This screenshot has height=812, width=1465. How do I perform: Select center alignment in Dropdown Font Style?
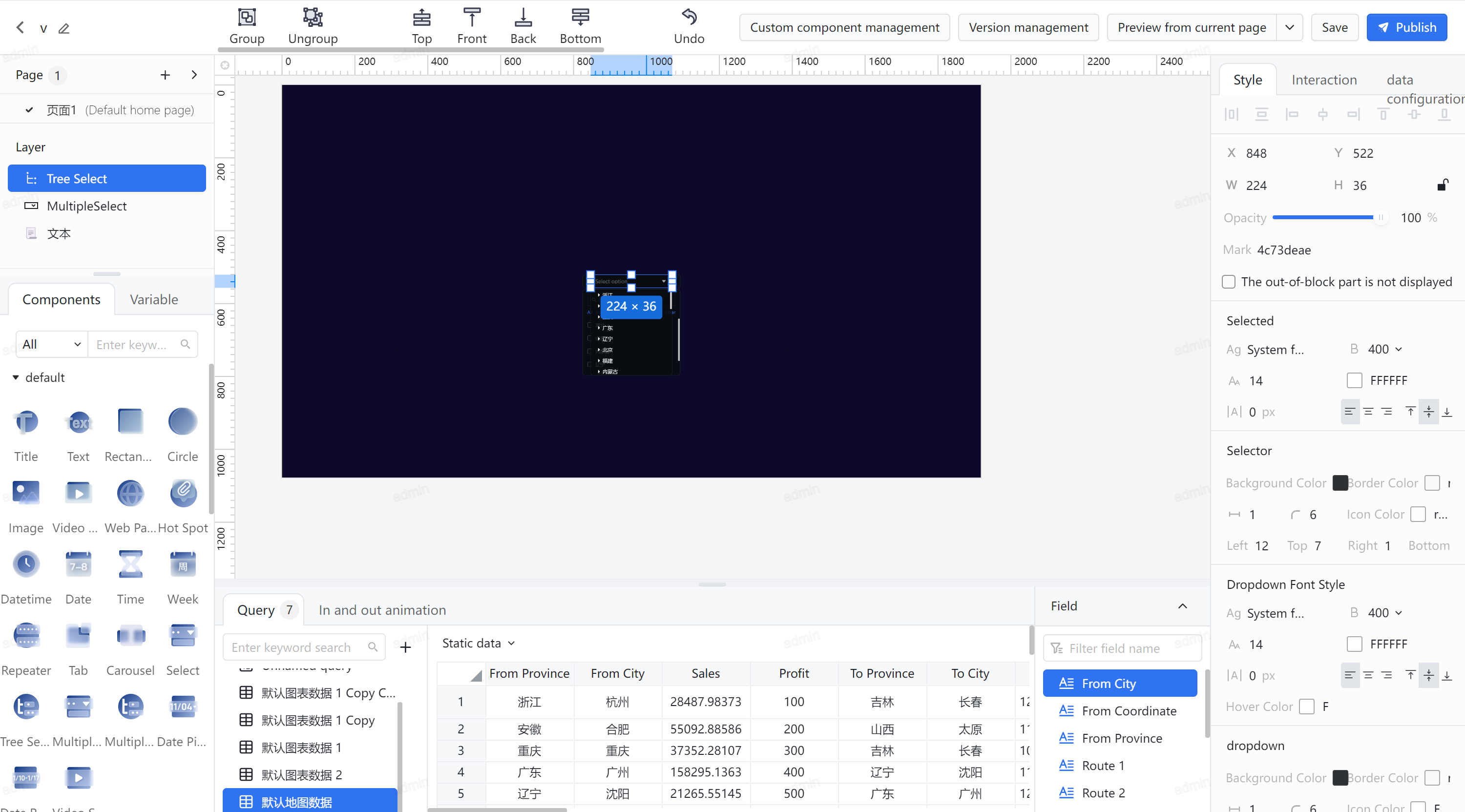(1368, 676)
